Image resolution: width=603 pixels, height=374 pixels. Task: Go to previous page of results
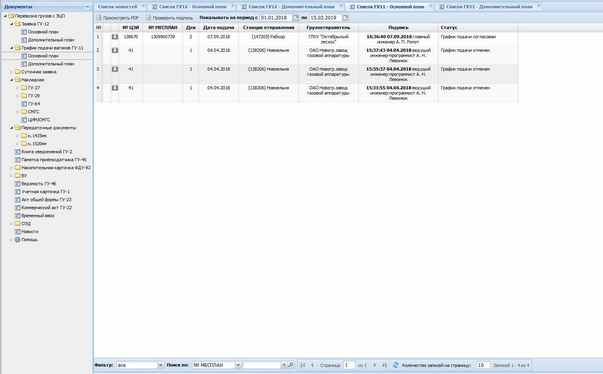click(312, 365)
